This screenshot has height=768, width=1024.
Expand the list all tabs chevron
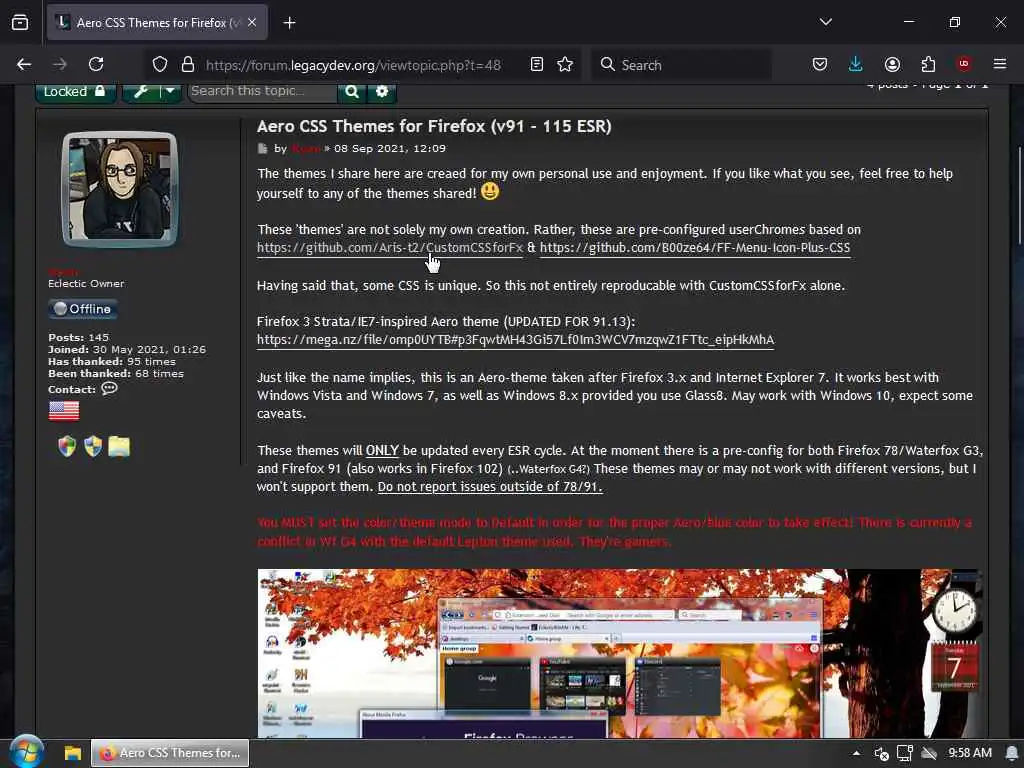coord(825,22)
